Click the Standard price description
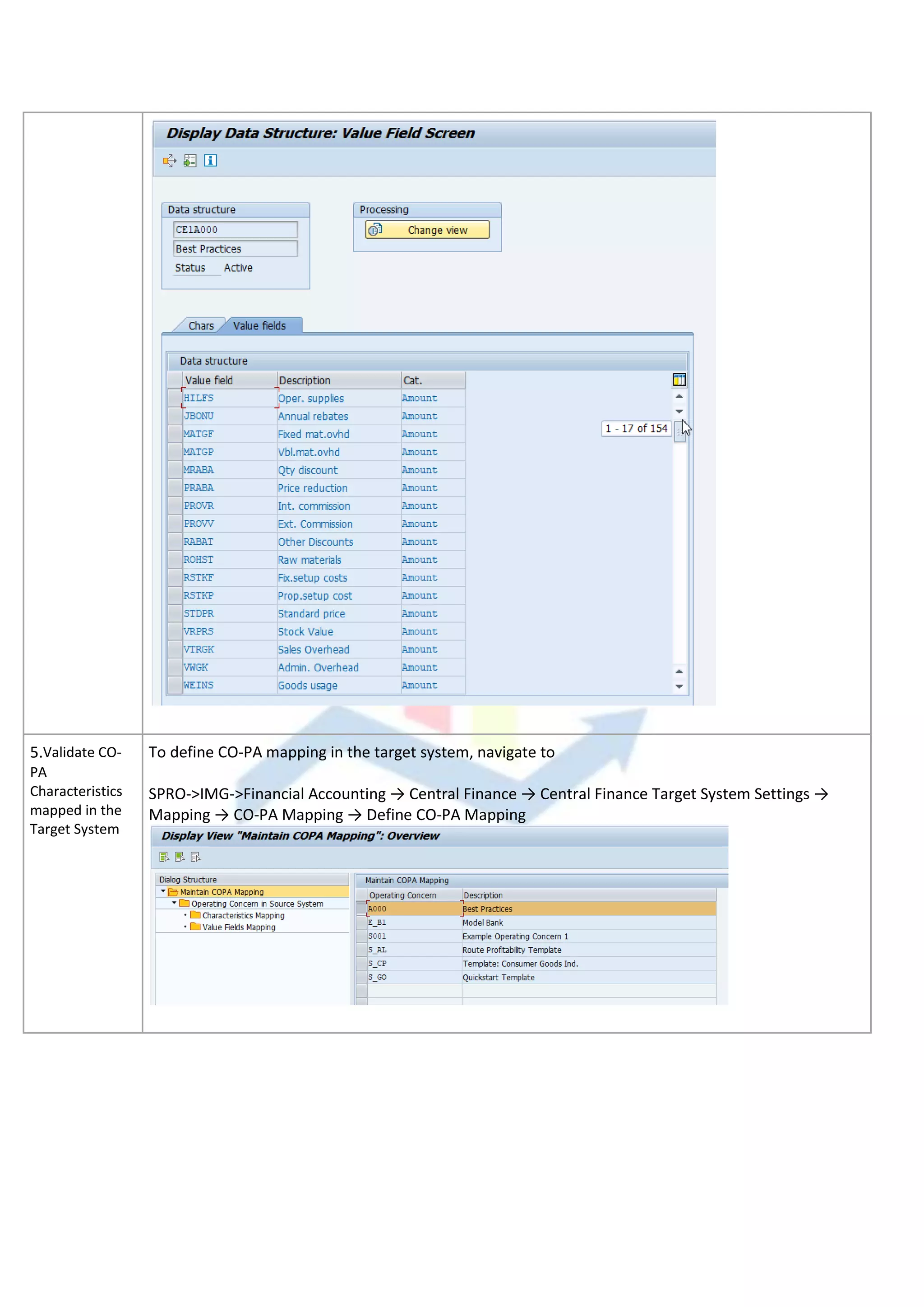 [312, 614]
